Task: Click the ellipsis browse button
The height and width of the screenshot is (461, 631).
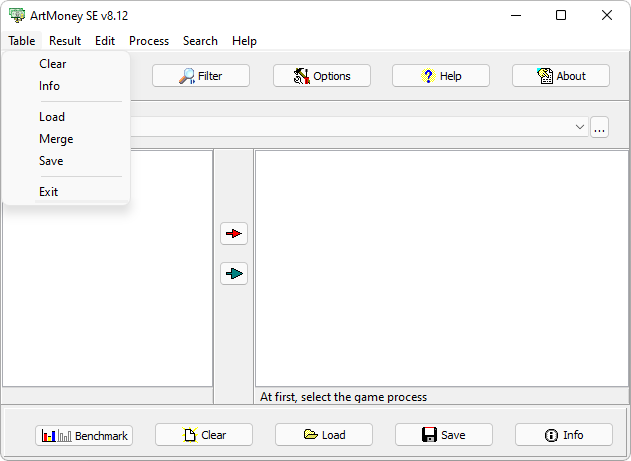Action: tap(599, 128)
